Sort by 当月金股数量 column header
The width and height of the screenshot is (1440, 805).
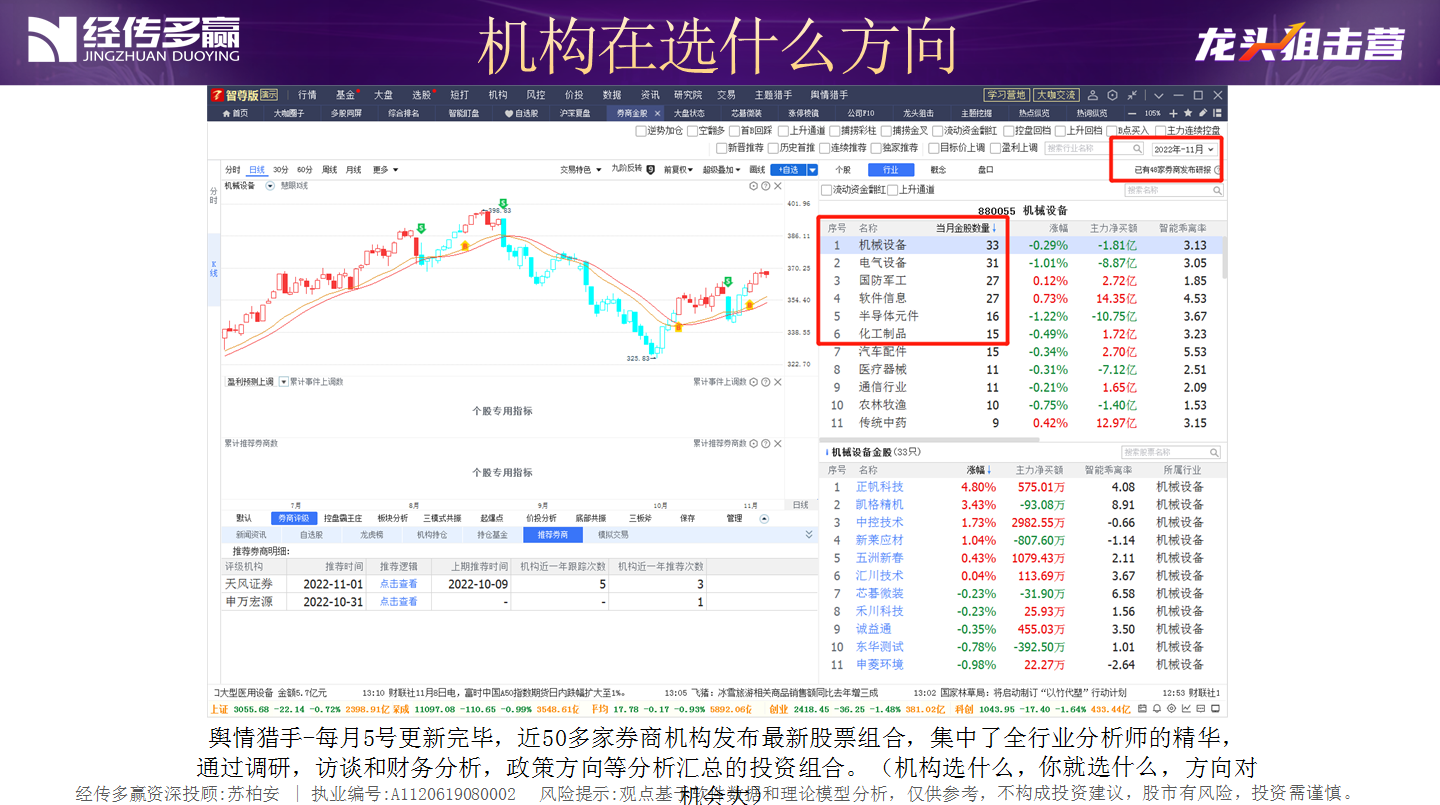point(966,228)
